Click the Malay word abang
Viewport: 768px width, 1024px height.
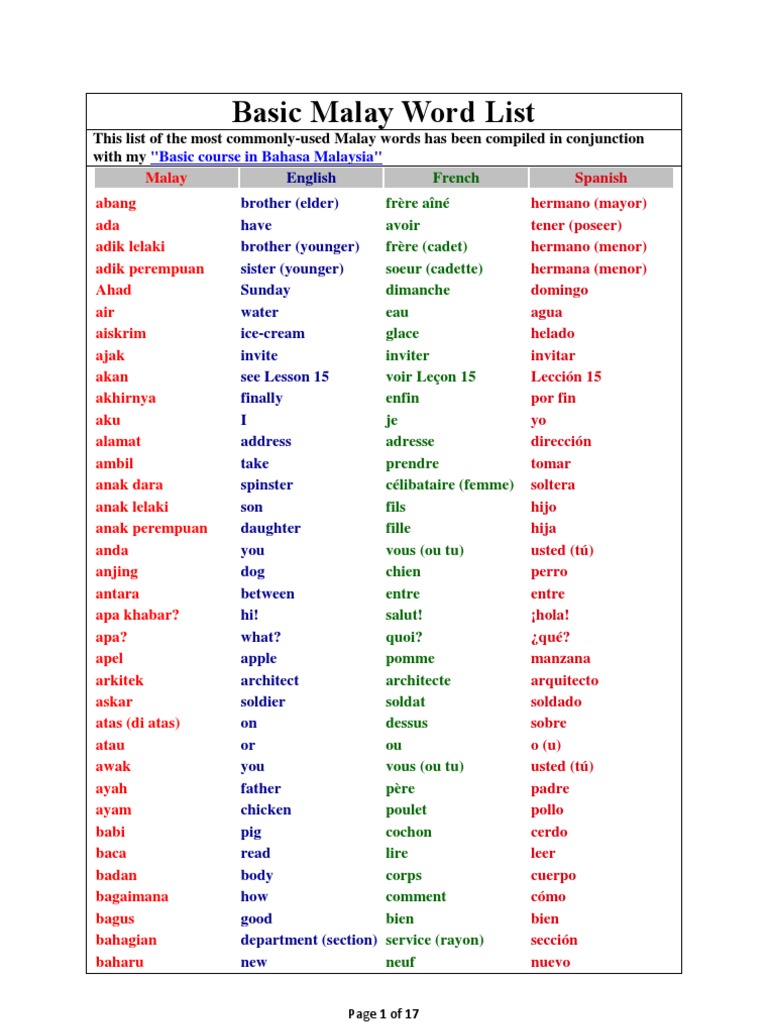(116, 204)
